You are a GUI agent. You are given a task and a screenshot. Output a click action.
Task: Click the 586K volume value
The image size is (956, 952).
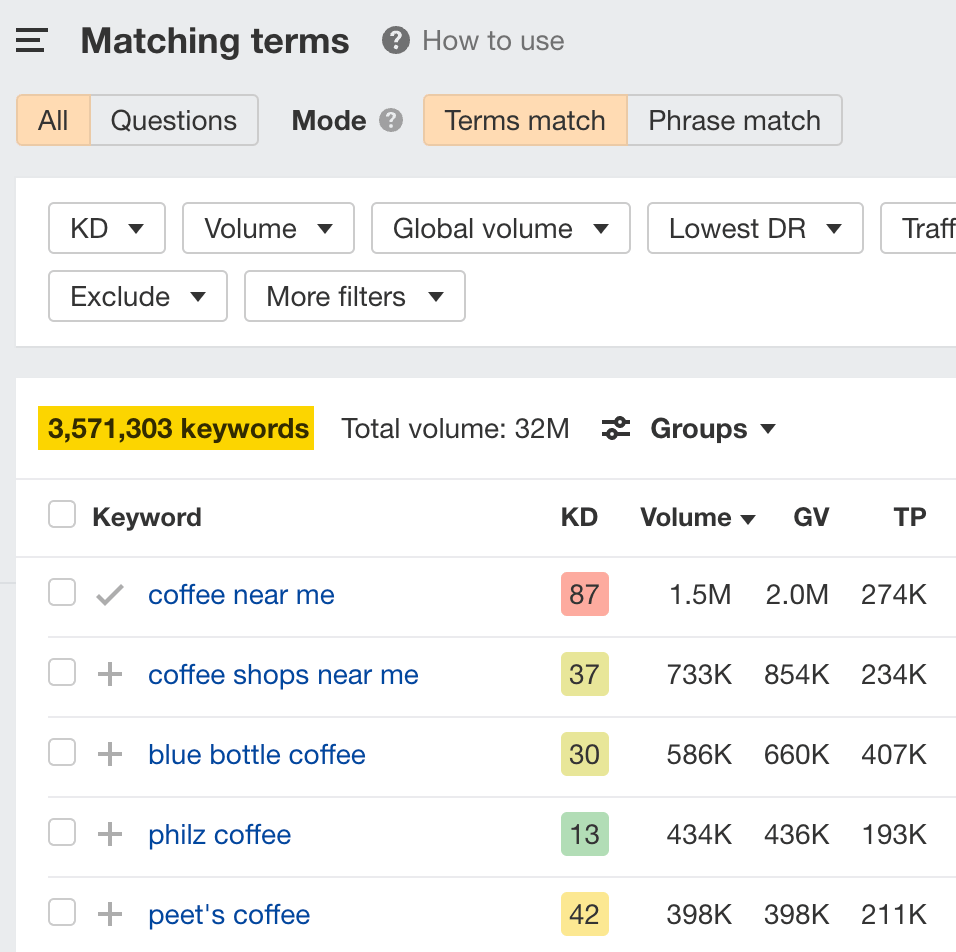(x=699, y=754)
